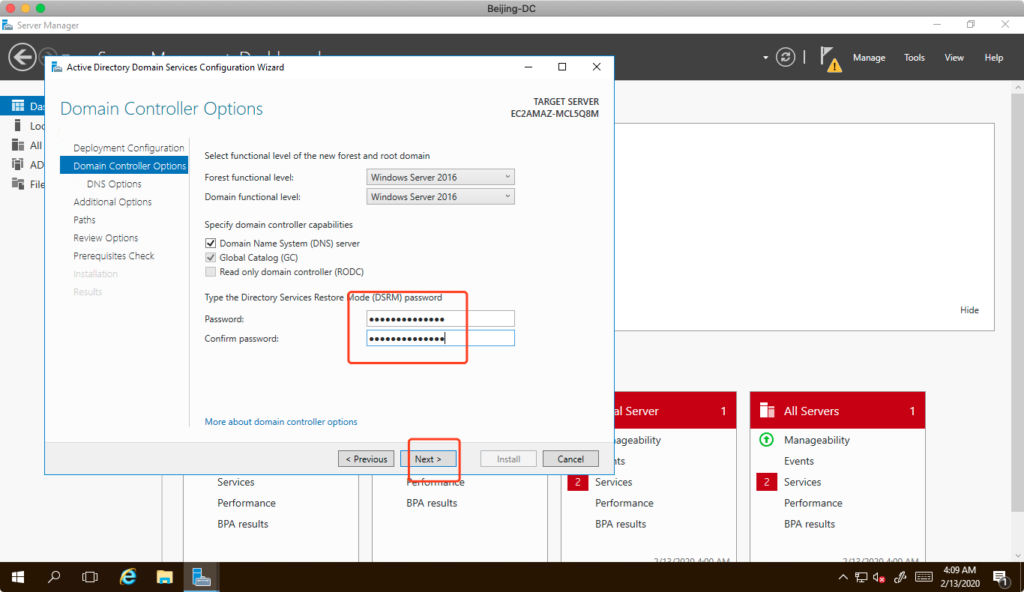Open the Domain functional level dropdown

click(x=440, y=197)
